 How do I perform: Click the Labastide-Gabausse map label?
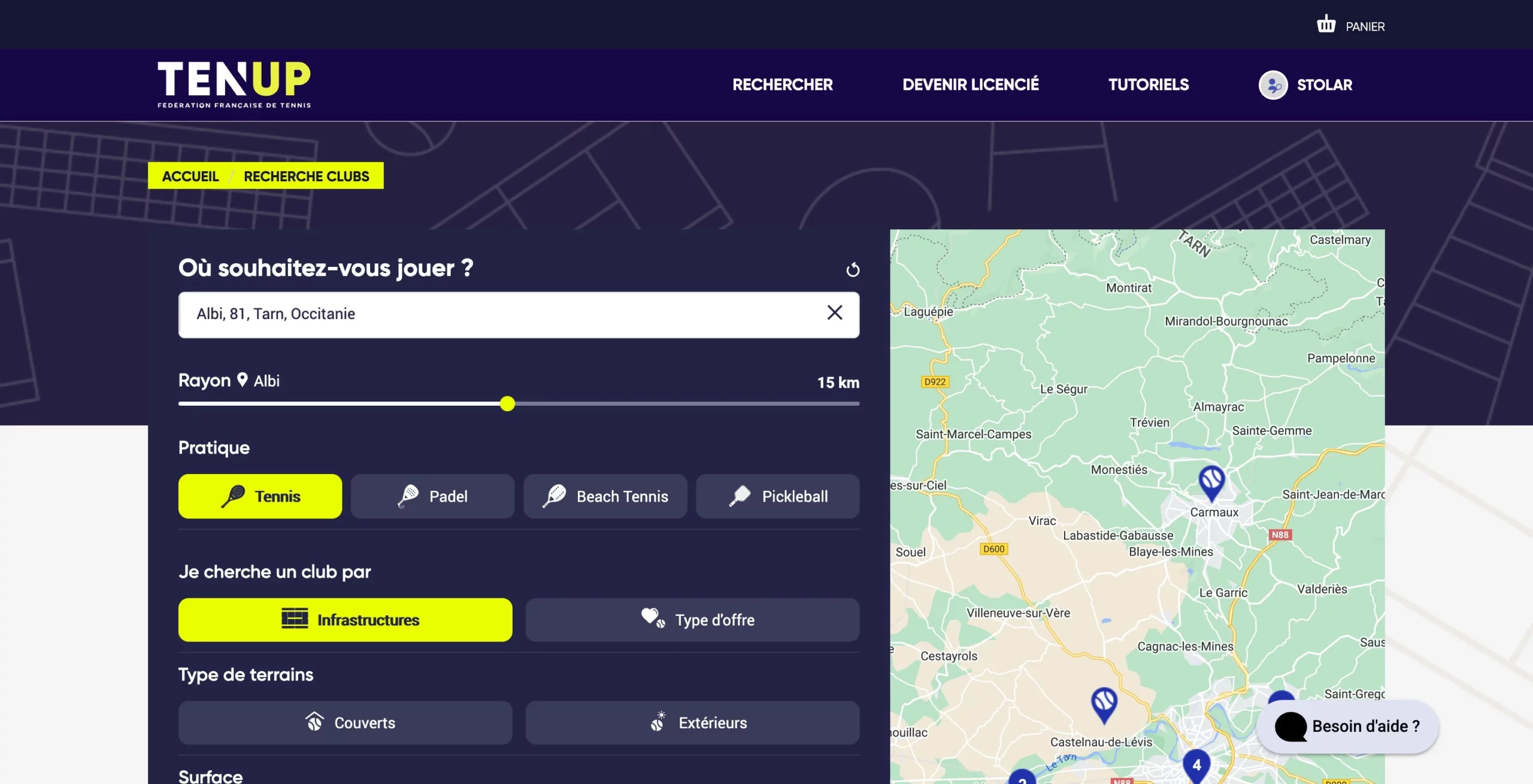point(1118,536)
